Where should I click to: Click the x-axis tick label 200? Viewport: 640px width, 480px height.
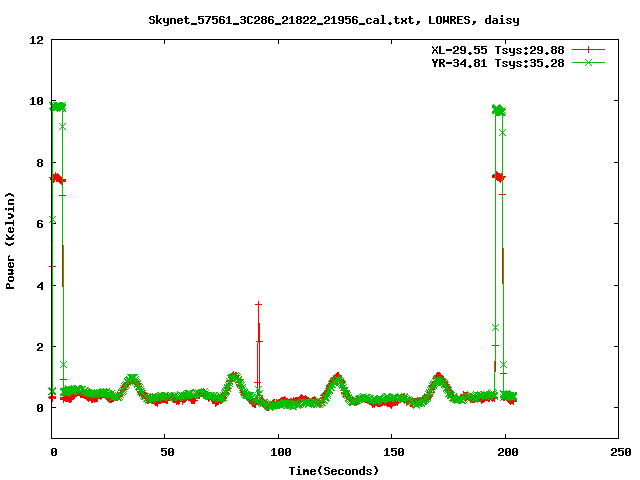point(507,452)
